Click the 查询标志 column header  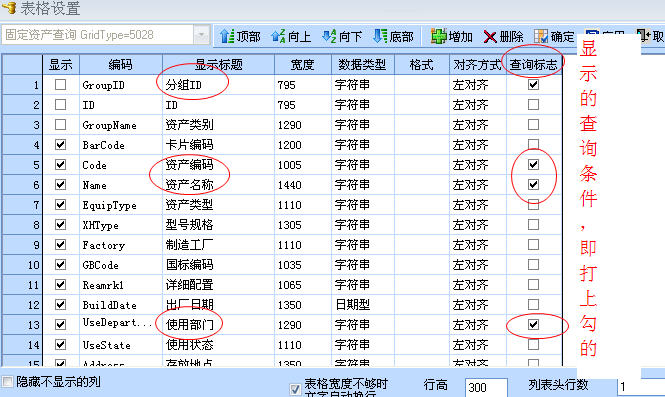click(534, 65)
